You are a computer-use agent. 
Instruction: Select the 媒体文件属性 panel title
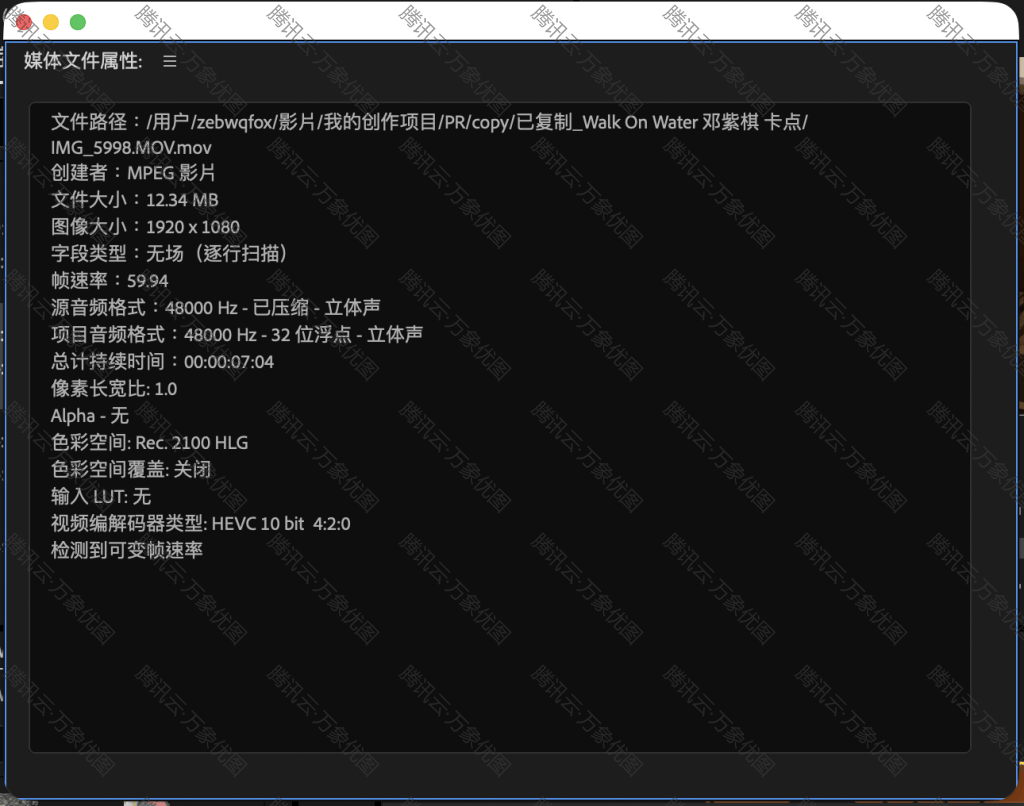click(83, 61)
